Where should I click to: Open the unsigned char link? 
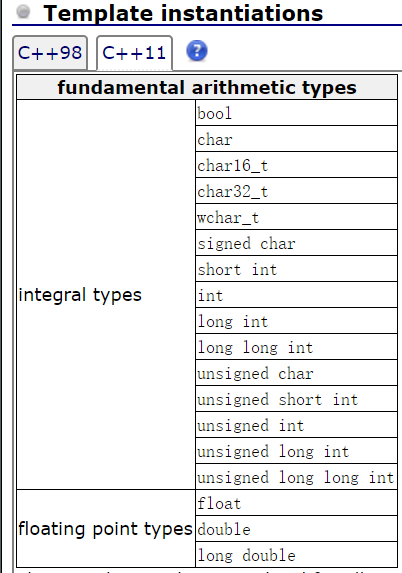(x=255, y=373)
